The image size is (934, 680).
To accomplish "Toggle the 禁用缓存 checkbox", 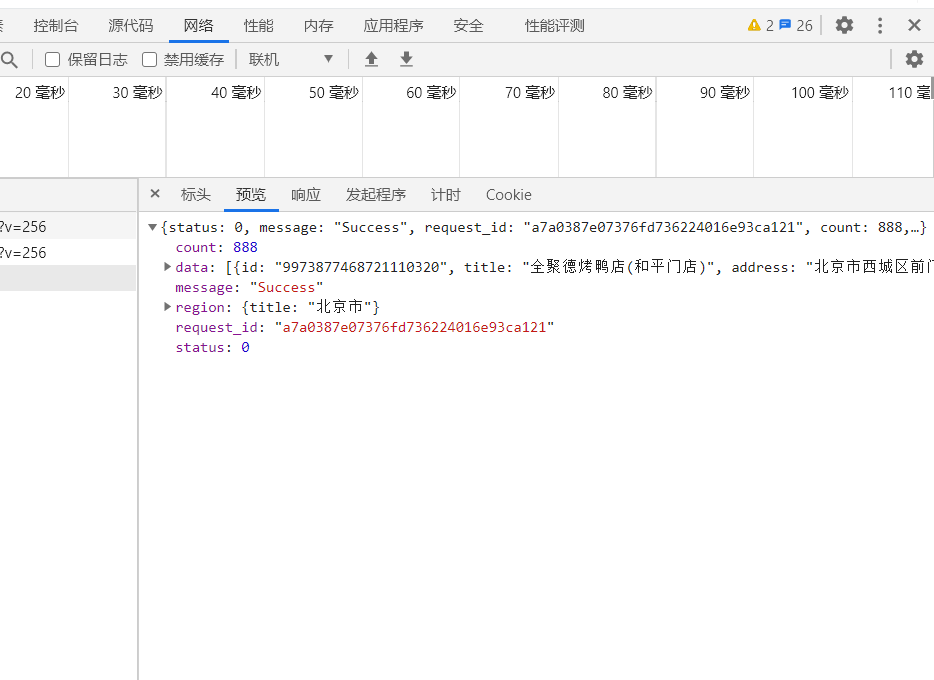I will pyautogui.click(x=150, y=60).
